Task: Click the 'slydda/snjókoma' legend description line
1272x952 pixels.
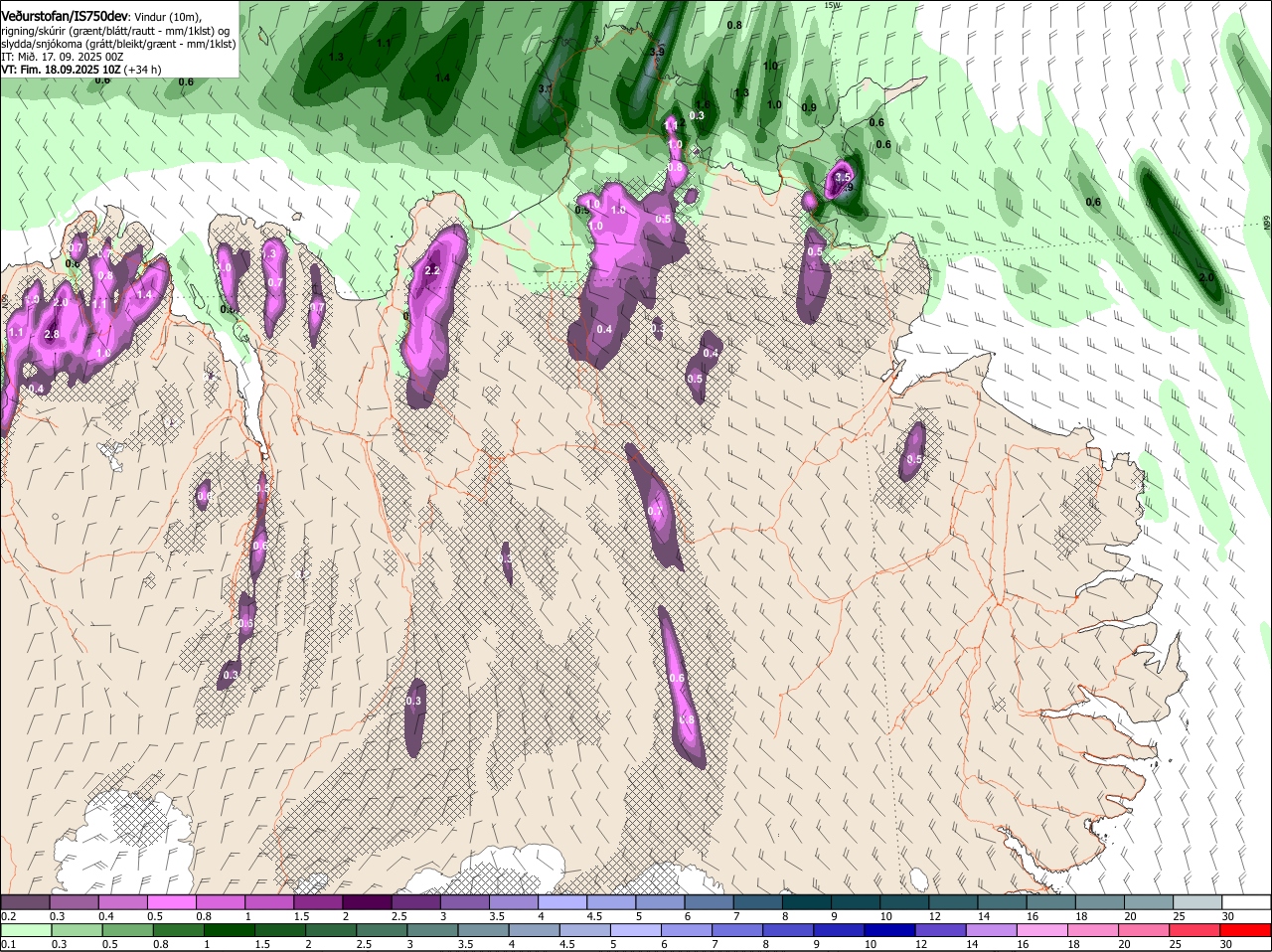Action: tap(118, 44)
